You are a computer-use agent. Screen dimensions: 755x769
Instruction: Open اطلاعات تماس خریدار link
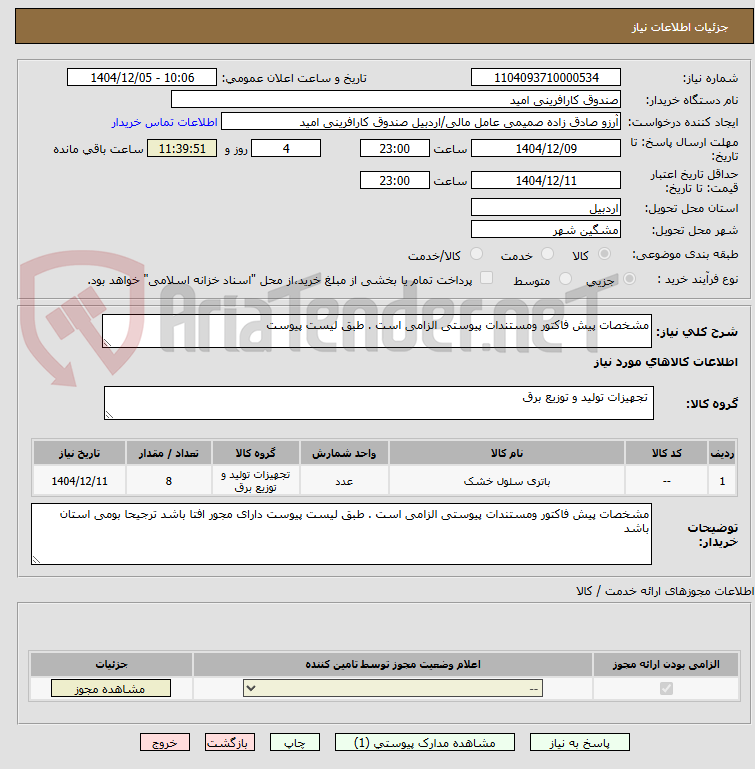click(x=164, y=122)
